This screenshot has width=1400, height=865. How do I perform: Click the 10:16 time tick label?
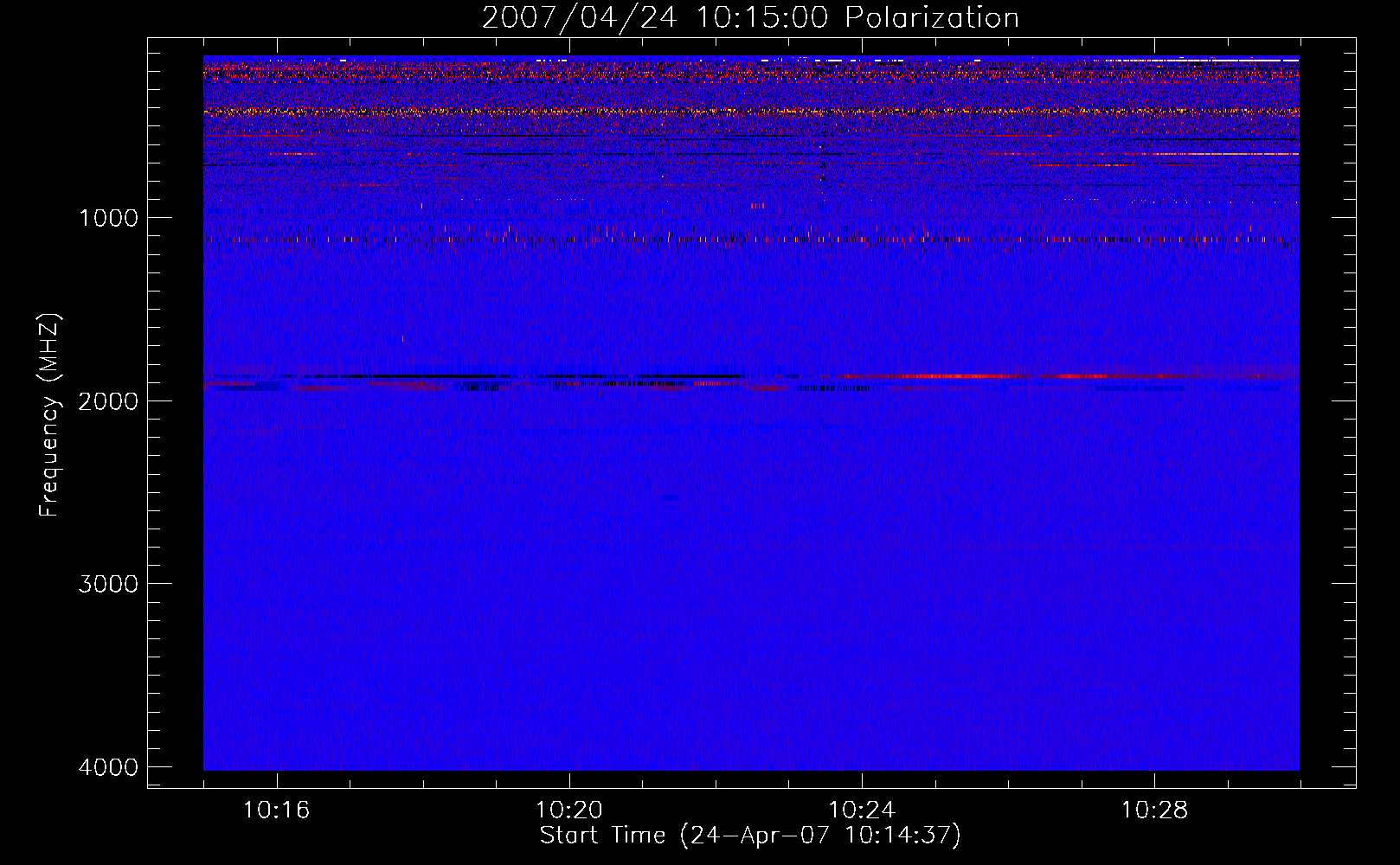[x=276, y=811]
